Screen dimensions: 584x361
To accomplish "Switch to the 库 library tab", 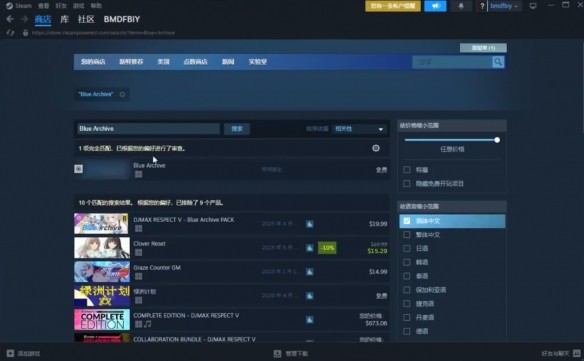I will (64, 19).
